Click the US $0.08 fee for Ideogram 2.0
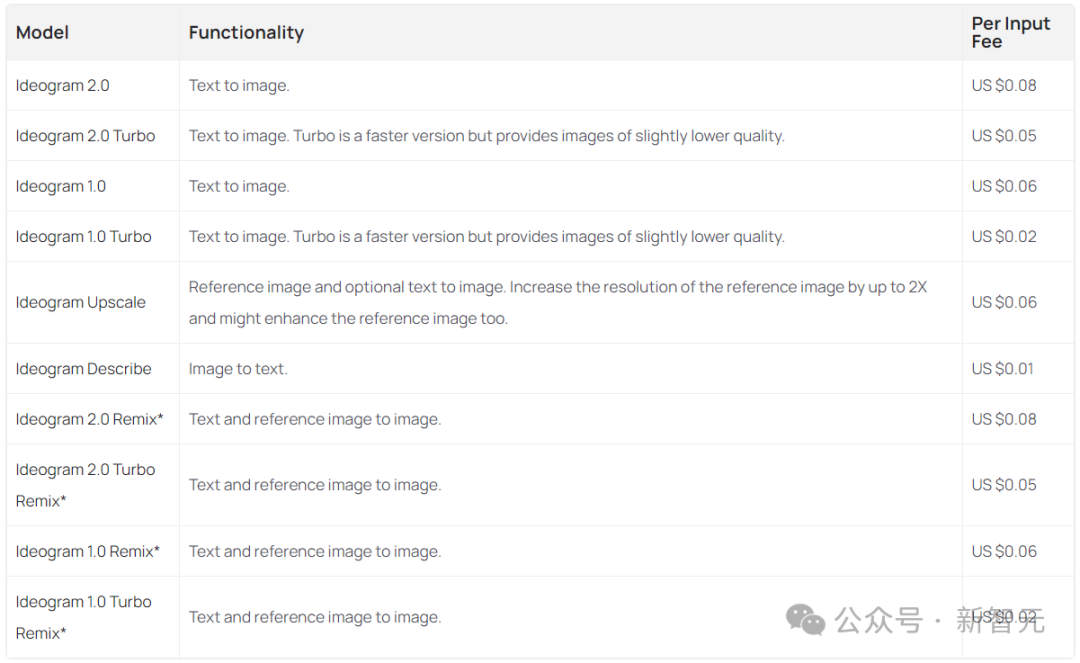This screenshot has width=1080, height=663. point(1004,86)
